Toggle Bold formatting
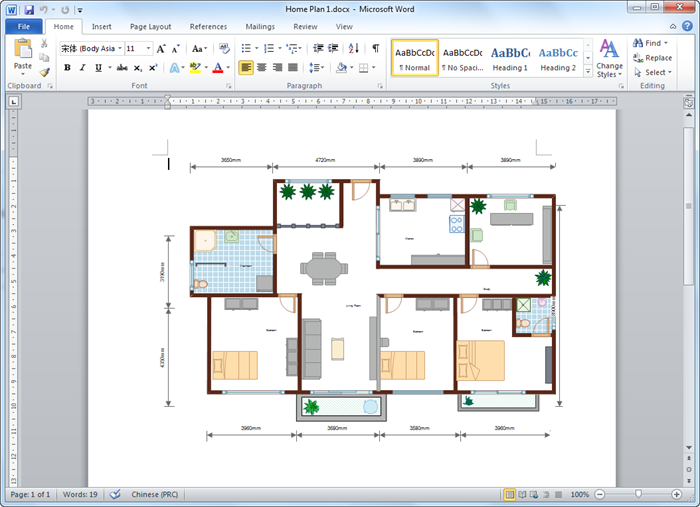This screenshot has height=507, width=700. click(67, 68)
